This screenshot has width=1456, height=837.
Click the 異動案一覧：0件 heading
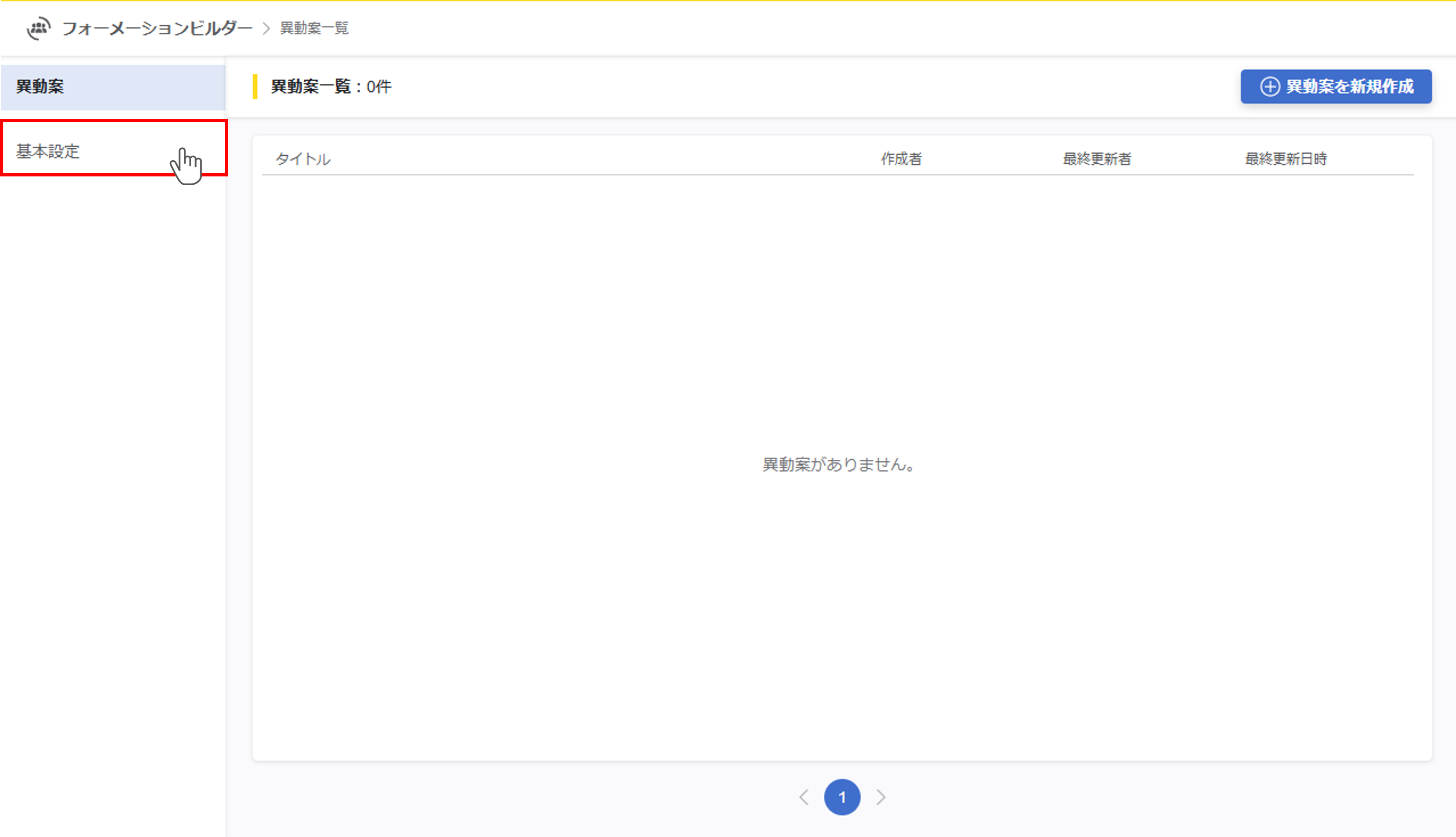[x=330, y=86]
